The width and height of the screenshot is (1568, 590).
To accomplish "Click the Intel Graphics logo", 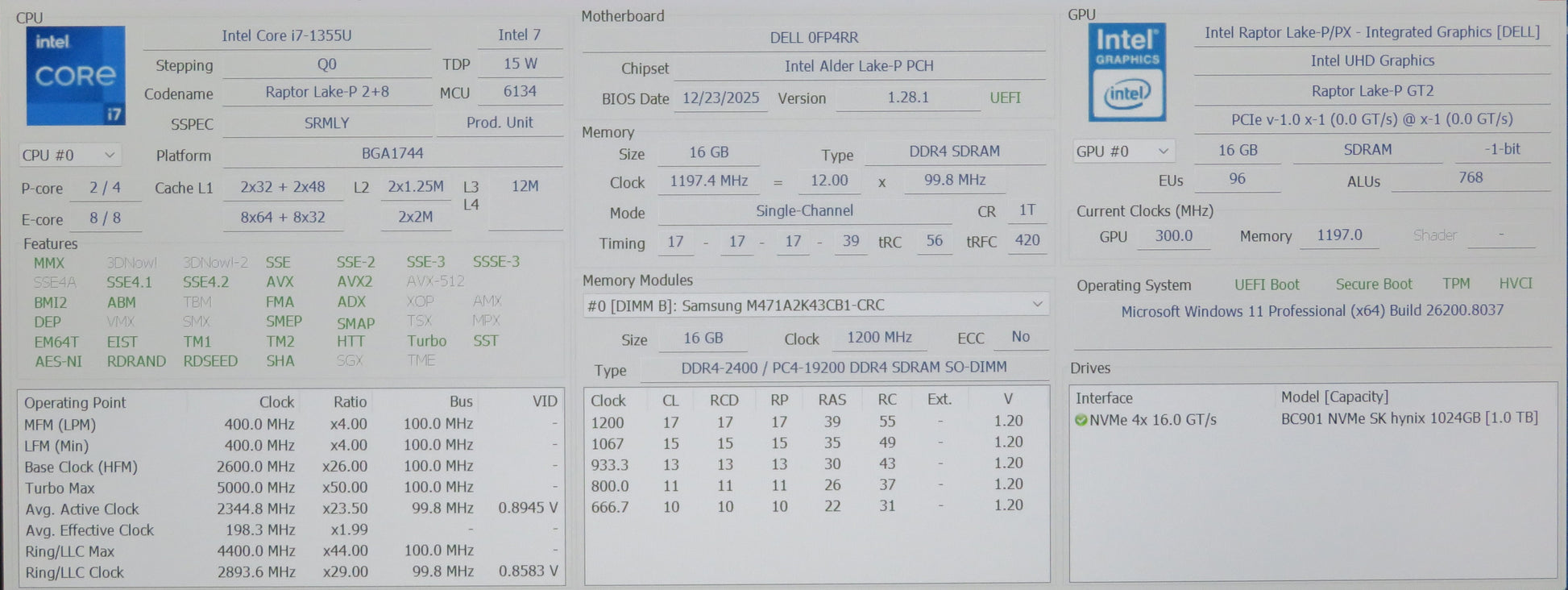I will click(x=1126, y=73).
